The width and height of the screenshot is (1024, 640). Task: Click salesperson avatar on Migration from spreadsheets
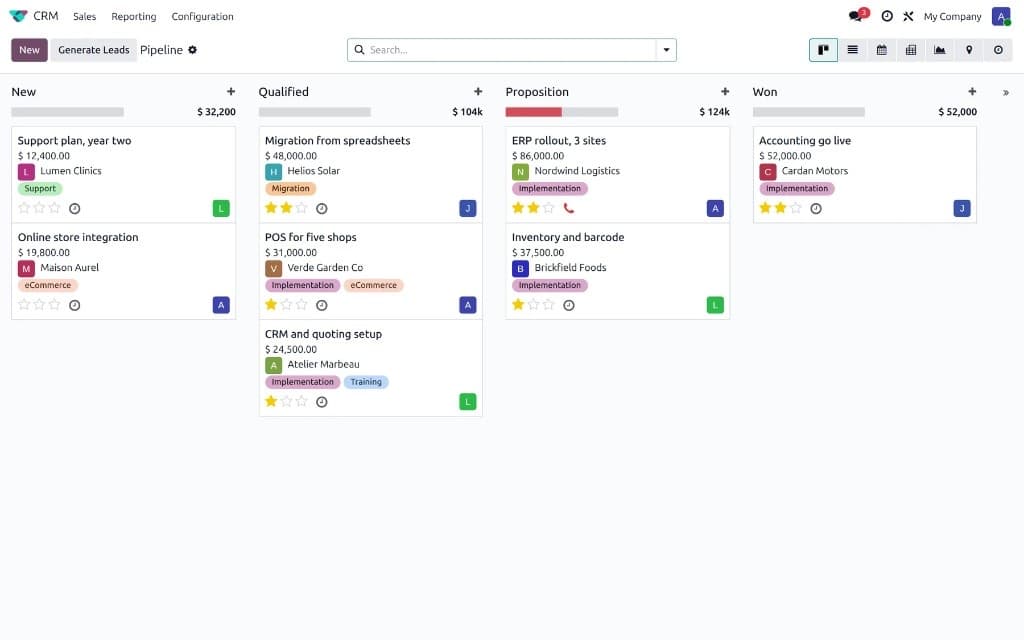[x=468, y=208]
